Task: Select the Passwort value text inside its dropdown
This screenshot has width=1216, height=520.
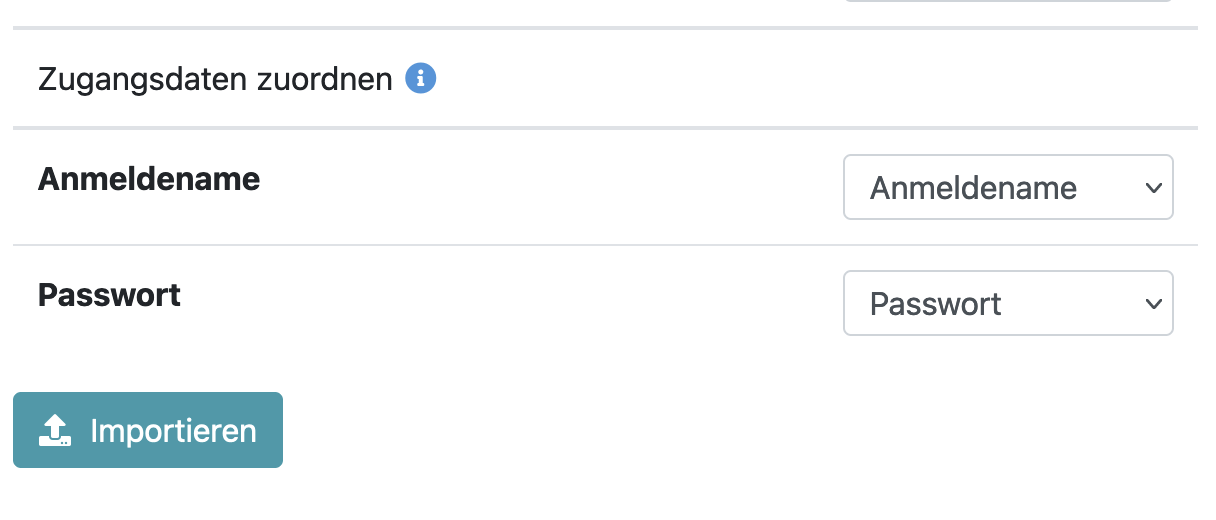Action: click(935, 304)
